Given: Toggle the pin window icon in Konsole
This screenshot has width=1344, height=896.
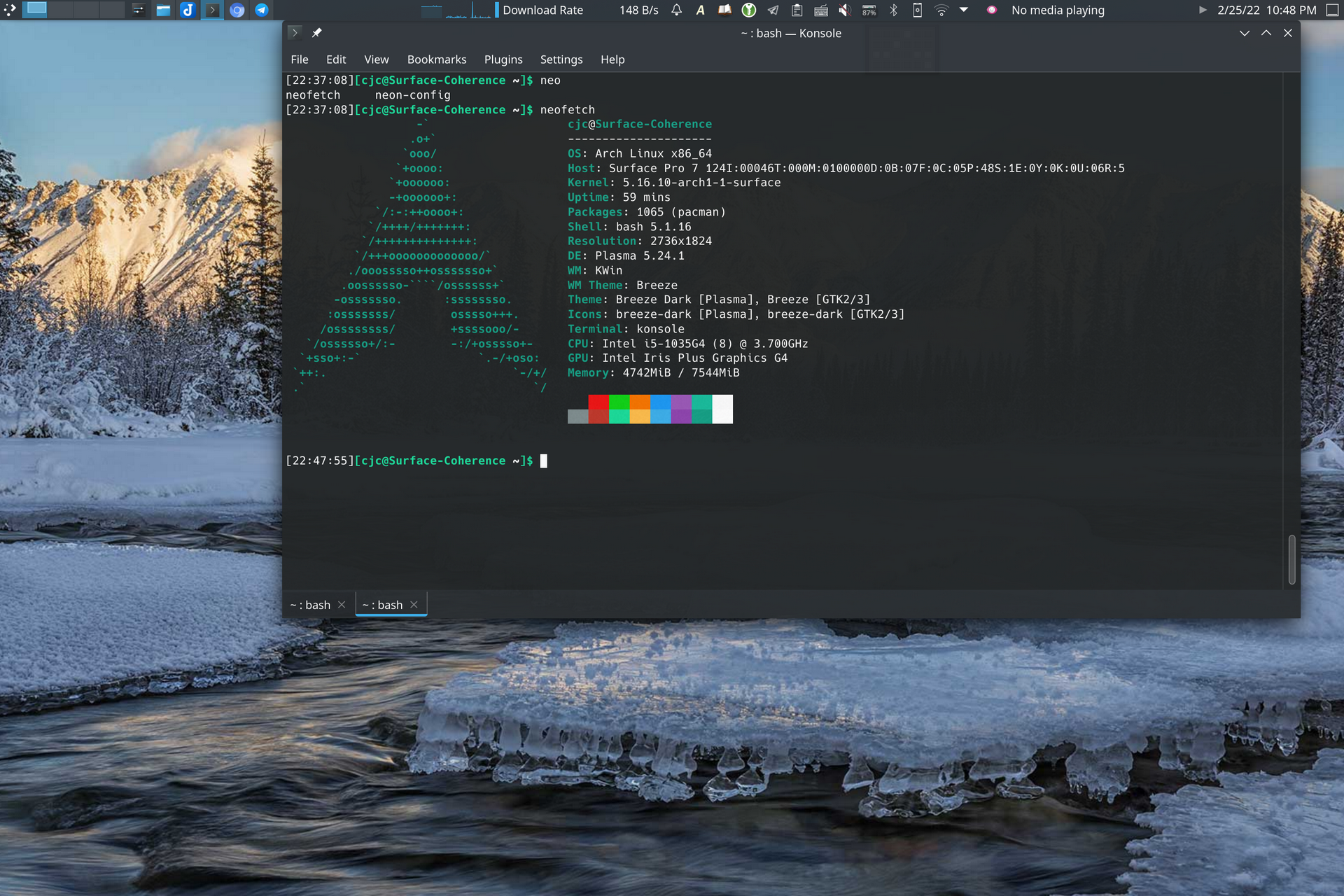Looking at the screenshot, I should pos(317,33).
